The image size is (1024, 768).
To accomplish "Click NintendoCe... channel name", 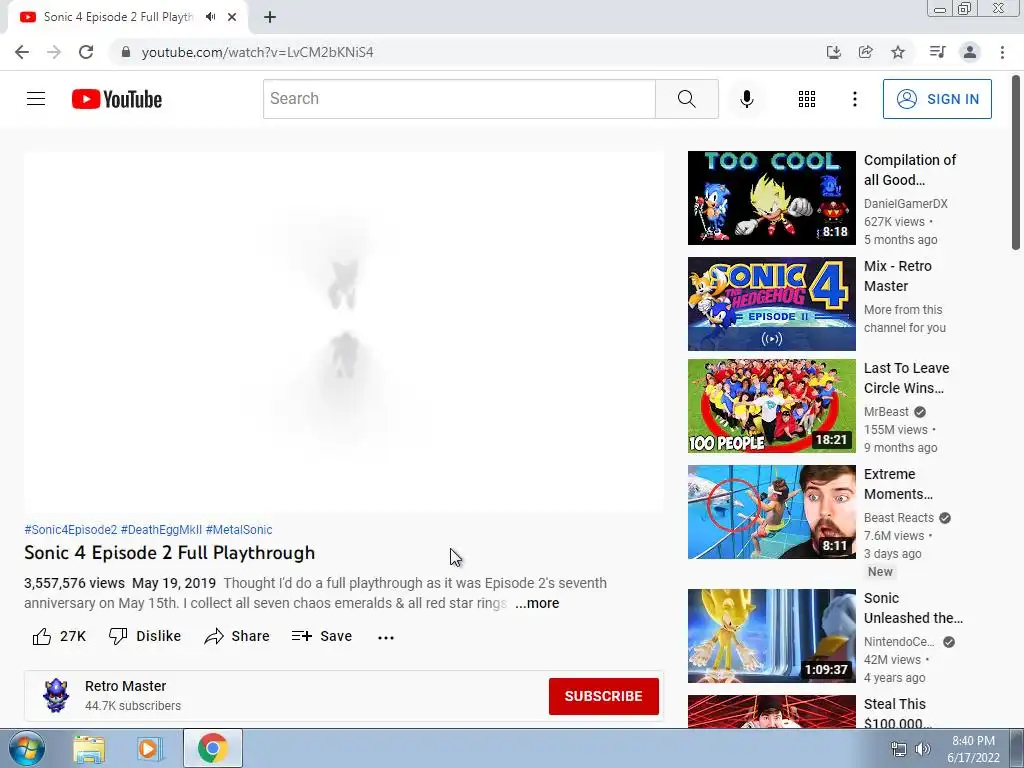I will (x=899, y=642).
